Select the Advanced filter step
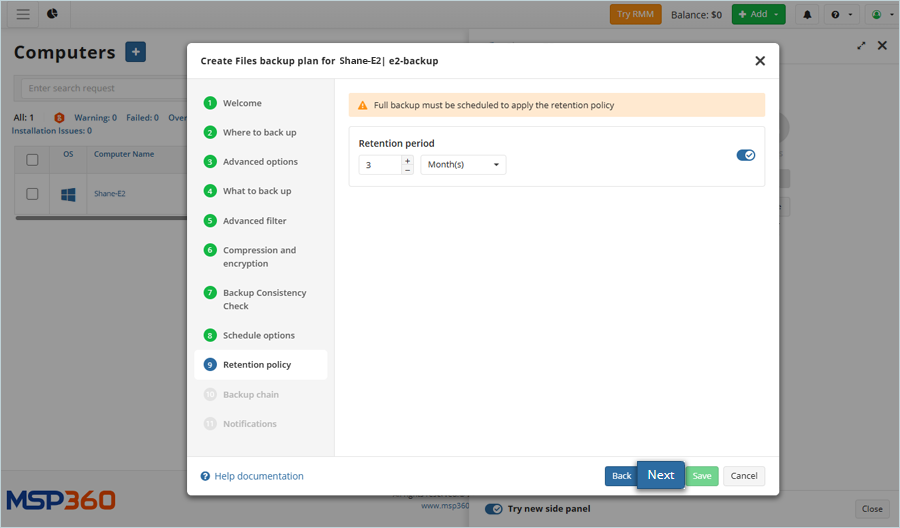900x528 pixels. [254, 221]
